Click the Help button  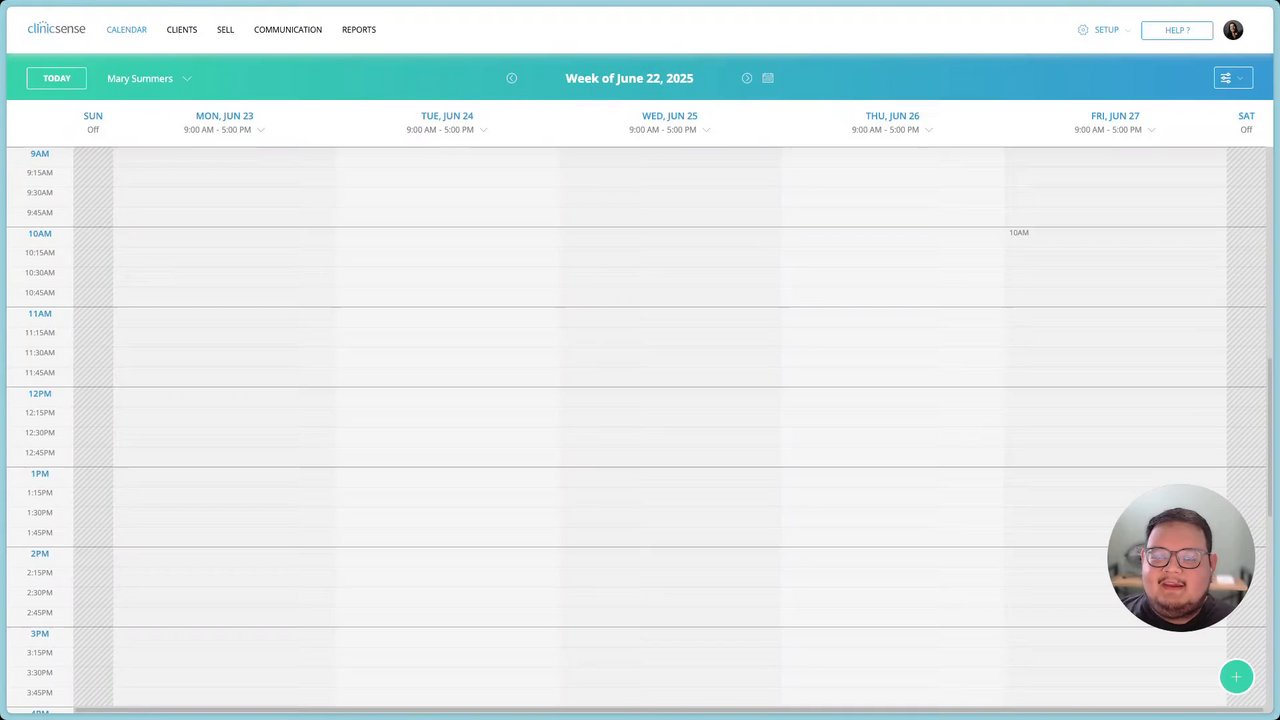tap(1177, 30)
